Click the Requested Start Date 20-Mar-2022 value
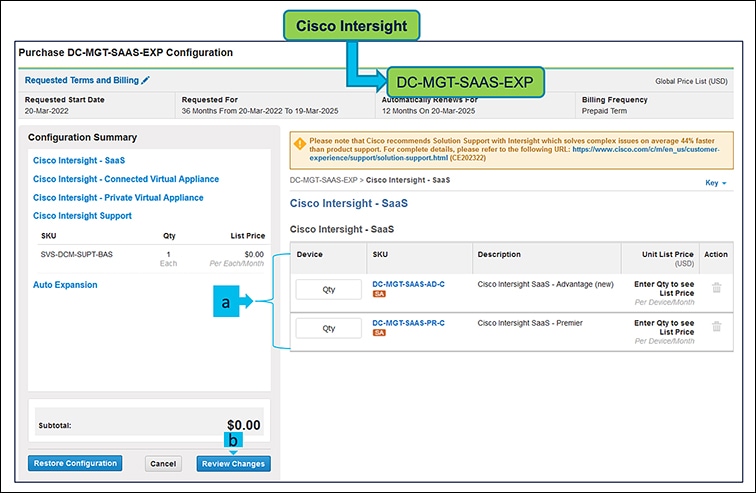The height and width of the screenshot is (493, 756). (x=46, y=111)
